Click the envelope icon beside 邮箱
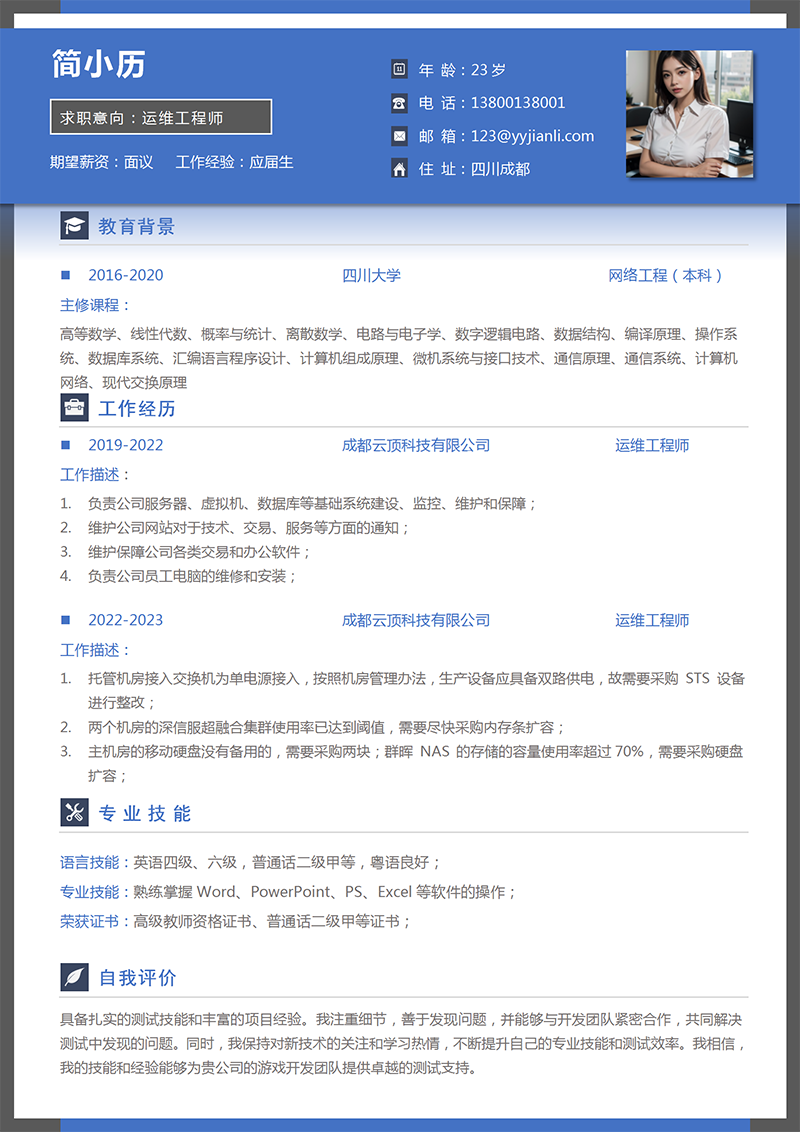The height and width of the screenshot is (1132, 800). 399,136
